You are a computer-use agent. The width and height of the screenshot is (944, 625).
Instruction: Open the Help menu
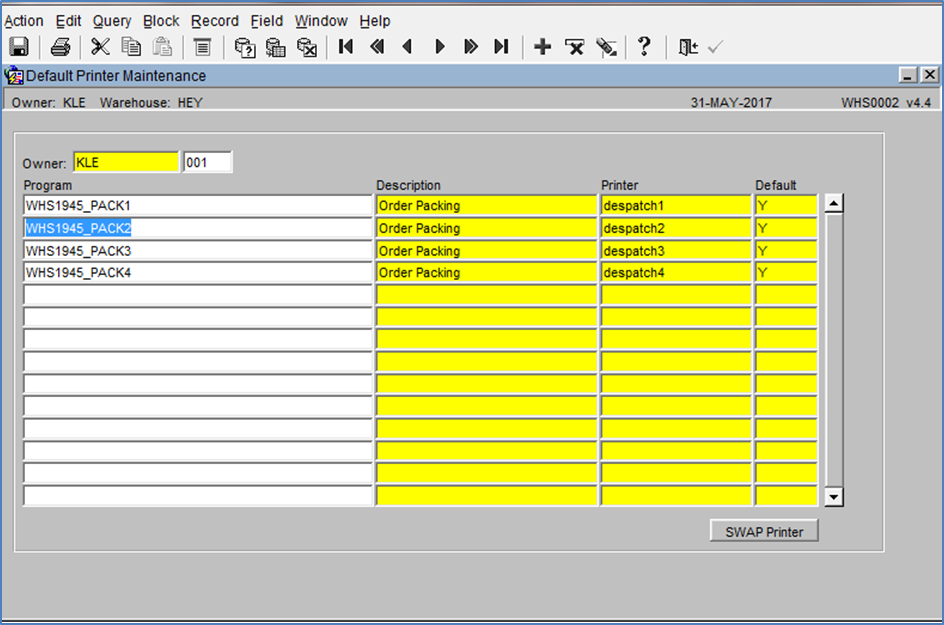pos(375,21)
